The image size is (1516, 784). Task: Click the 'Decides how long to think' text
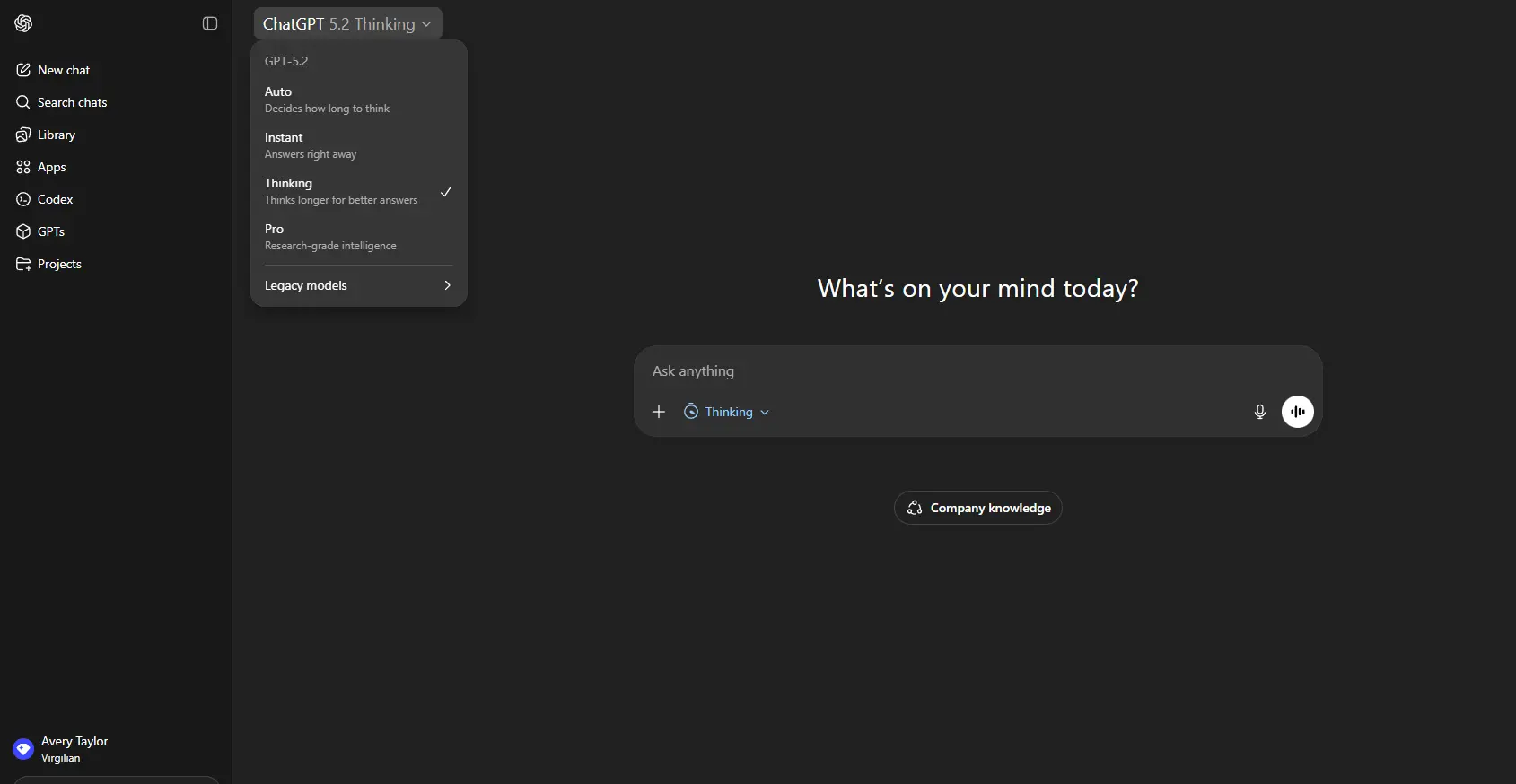coord(327,109)
